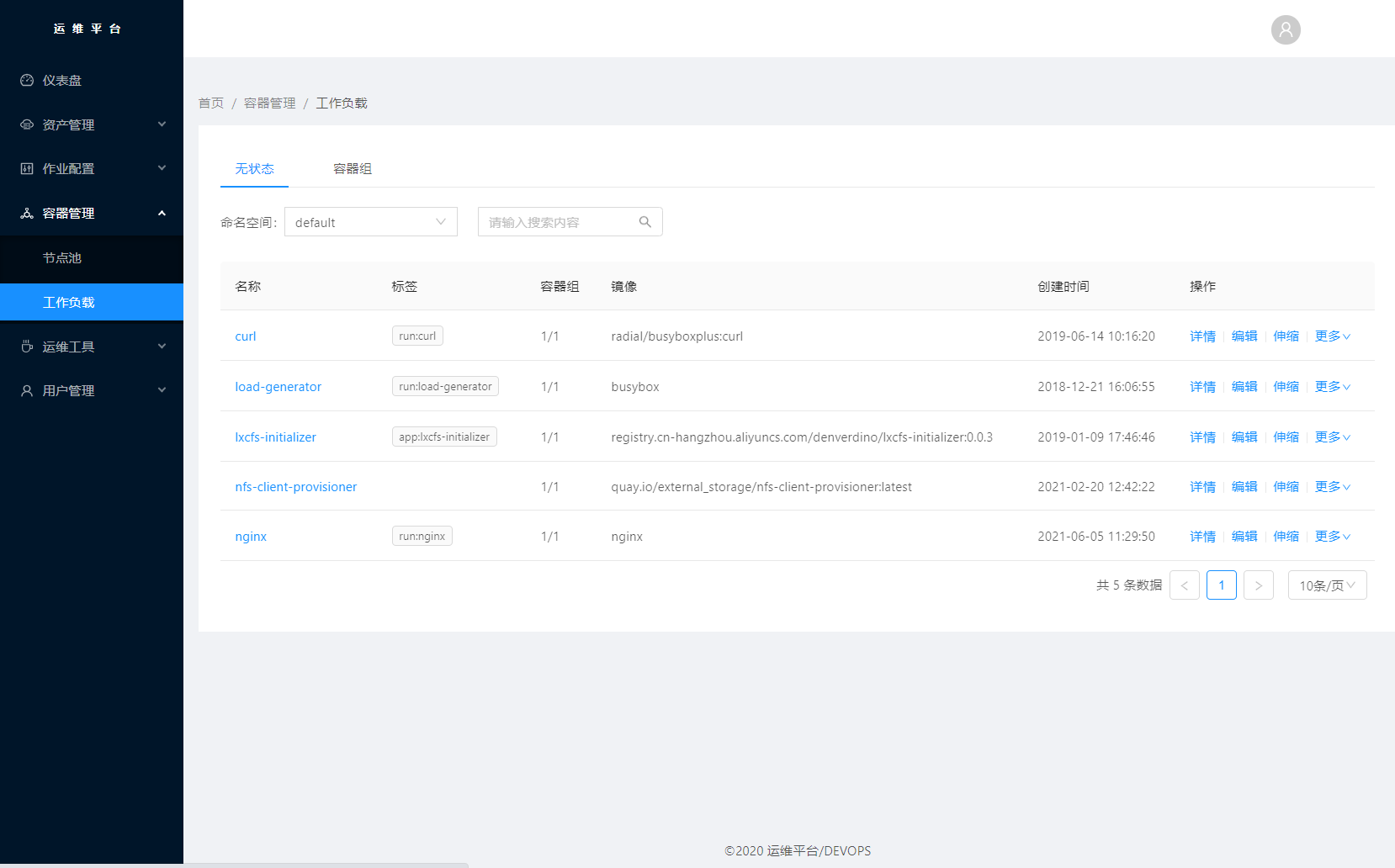Switch to the 无状态 tab
The width and height of the screenshot is (1395, 868).
point(254,169)
